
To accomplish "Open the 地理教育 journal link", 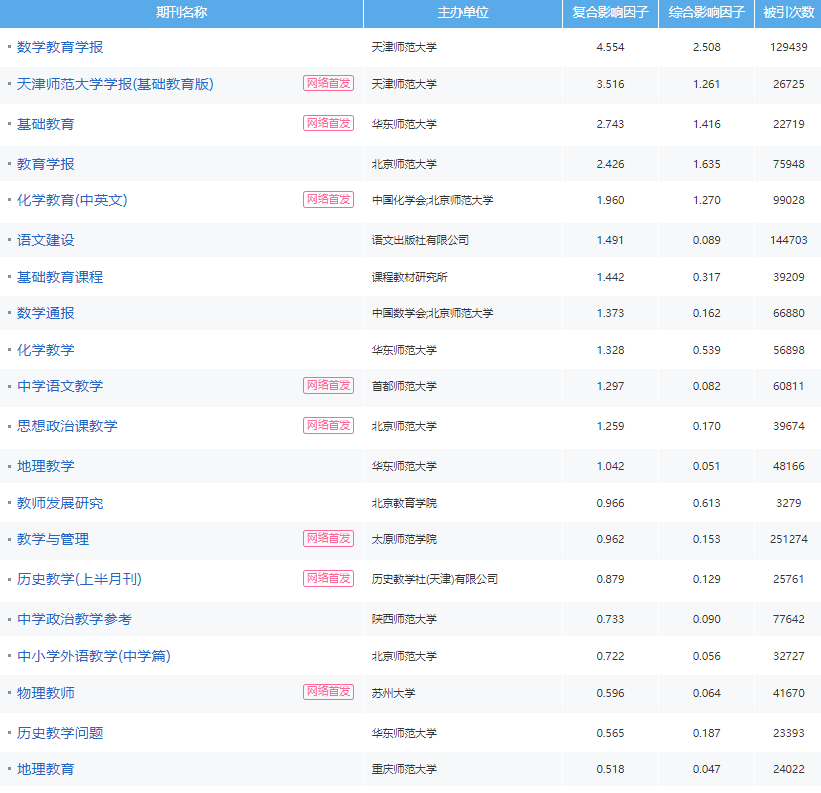I will point(46,769).
